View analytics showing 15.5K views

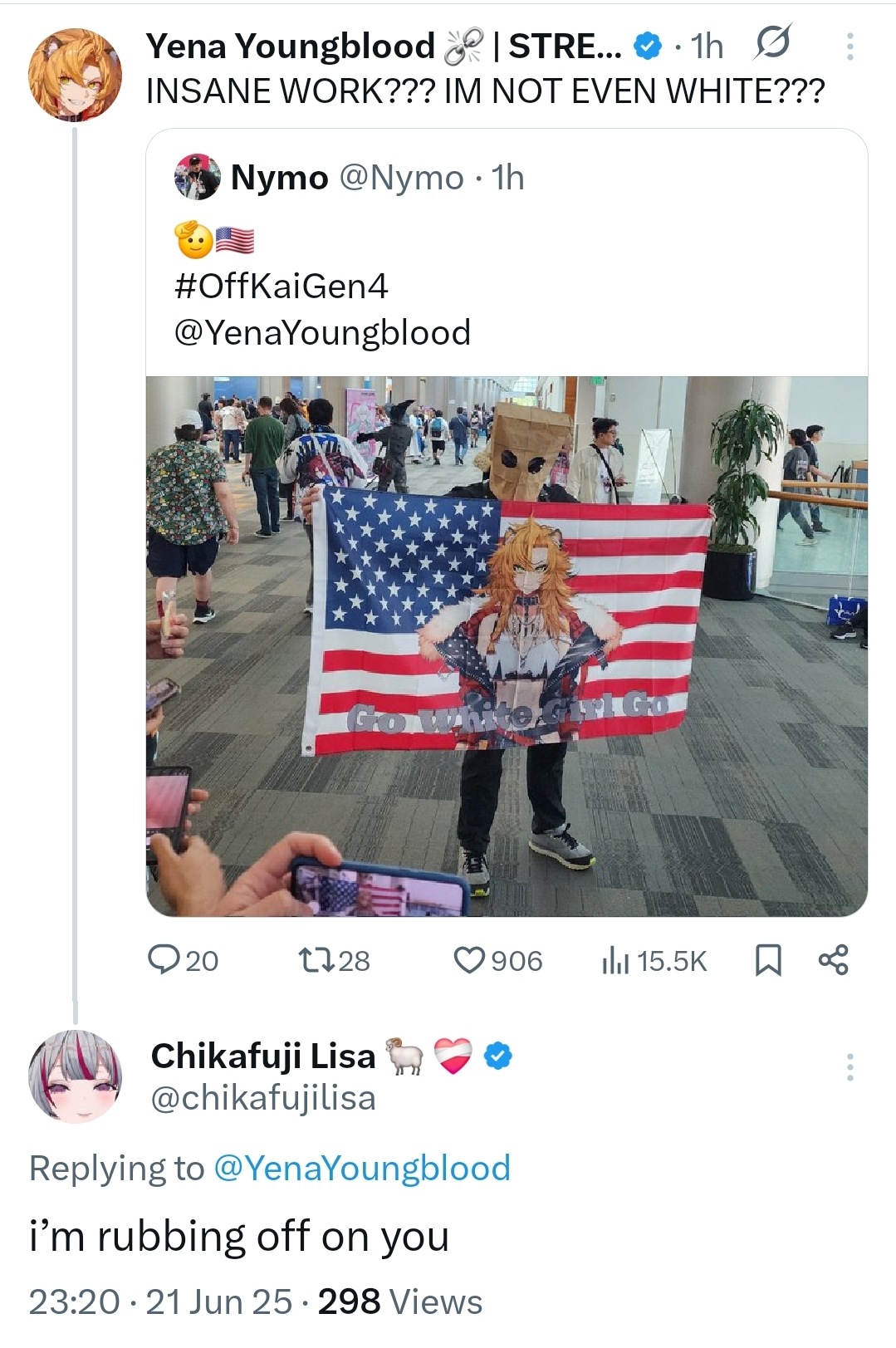coord(654,961)
